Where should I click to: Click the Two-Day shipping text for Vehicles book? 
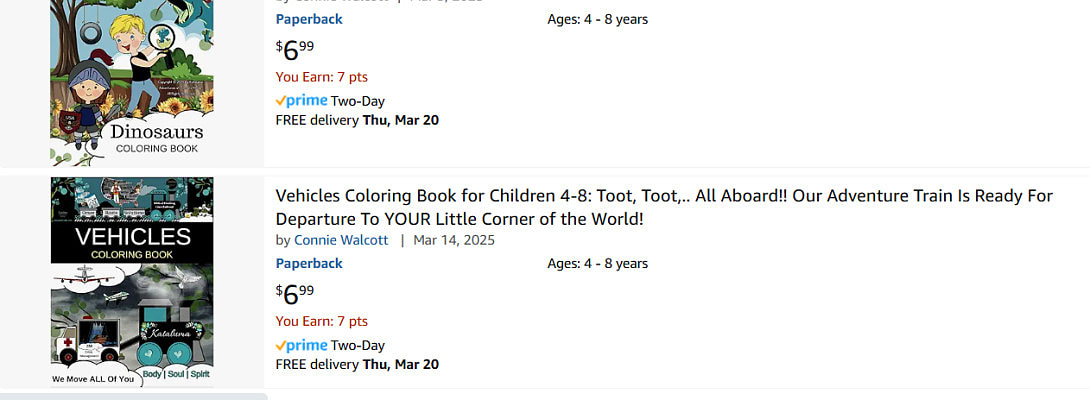[x=358, y=345]
